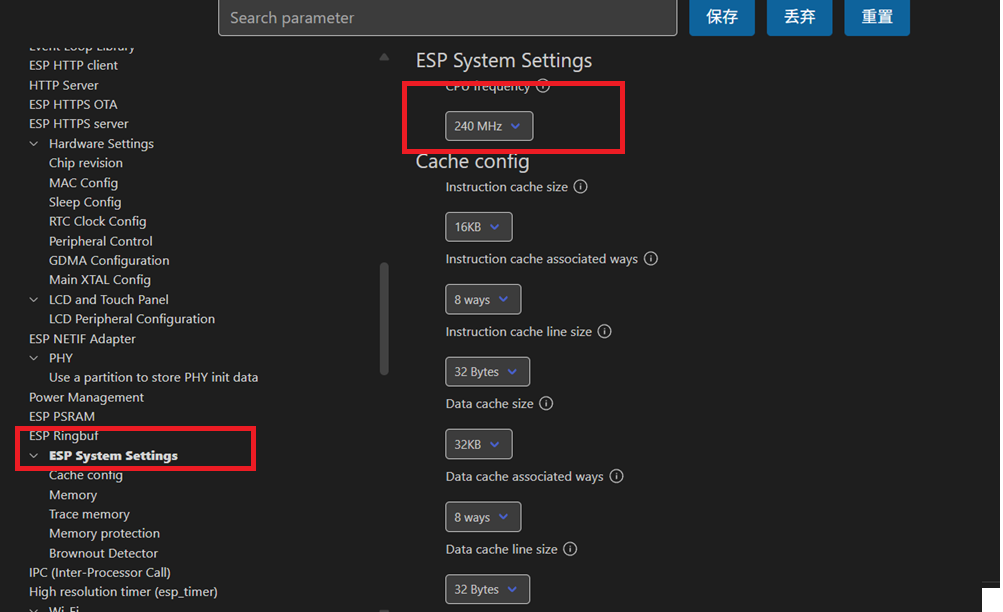Select IPC (Inter-Processor Call) in sidebar
The width and height of the screenshot is (1003, 612).
[100, 572]
